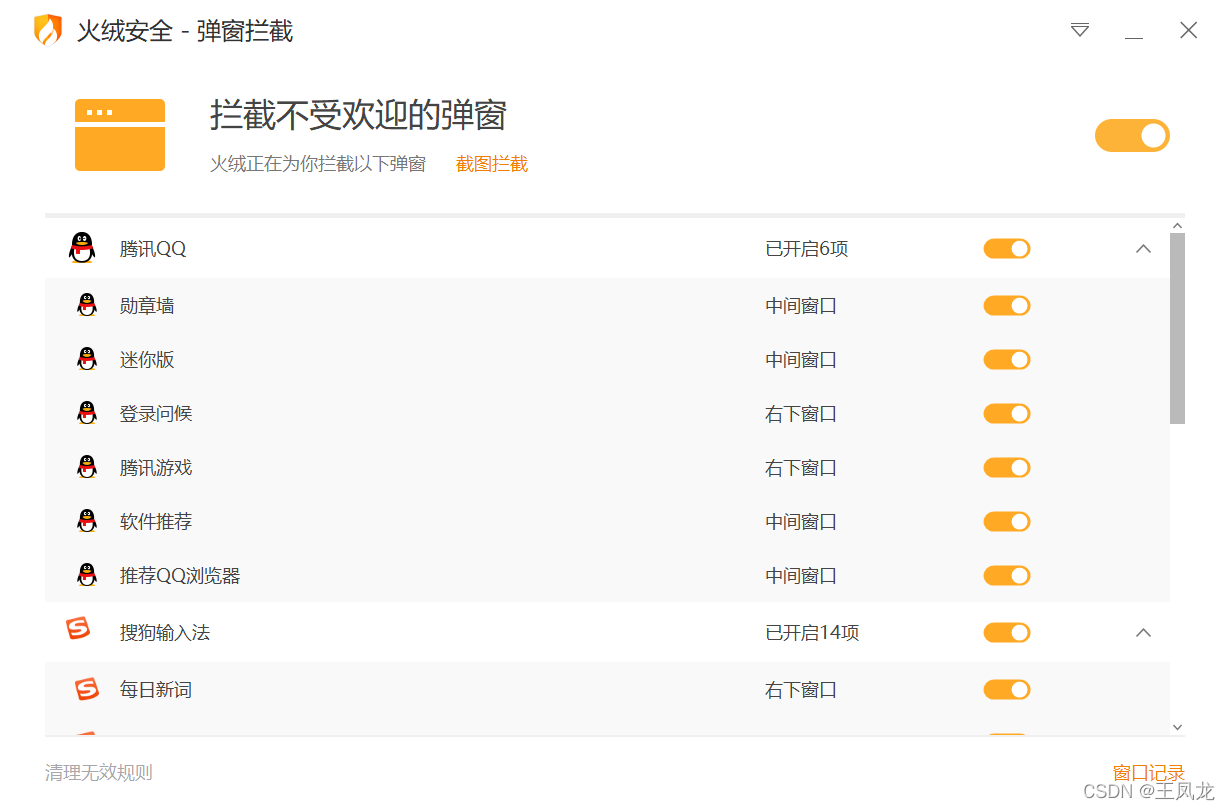This screenshot has height=810, width=1230.
Task: Click 中间窗口 in the 勋章墙 row
Action: coord(801,306)
